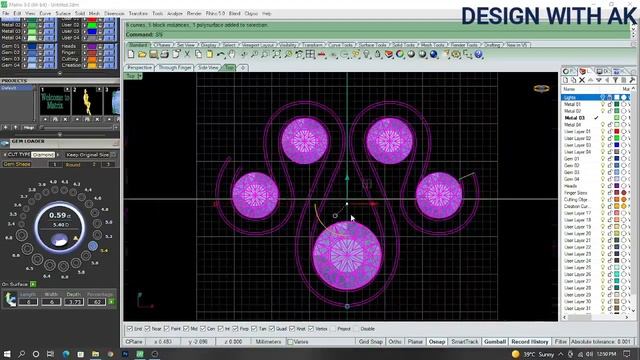Click the Zoom Extents icon
Image resolution: width=640 pixels, height=360 pixels.
click(277, 54)
